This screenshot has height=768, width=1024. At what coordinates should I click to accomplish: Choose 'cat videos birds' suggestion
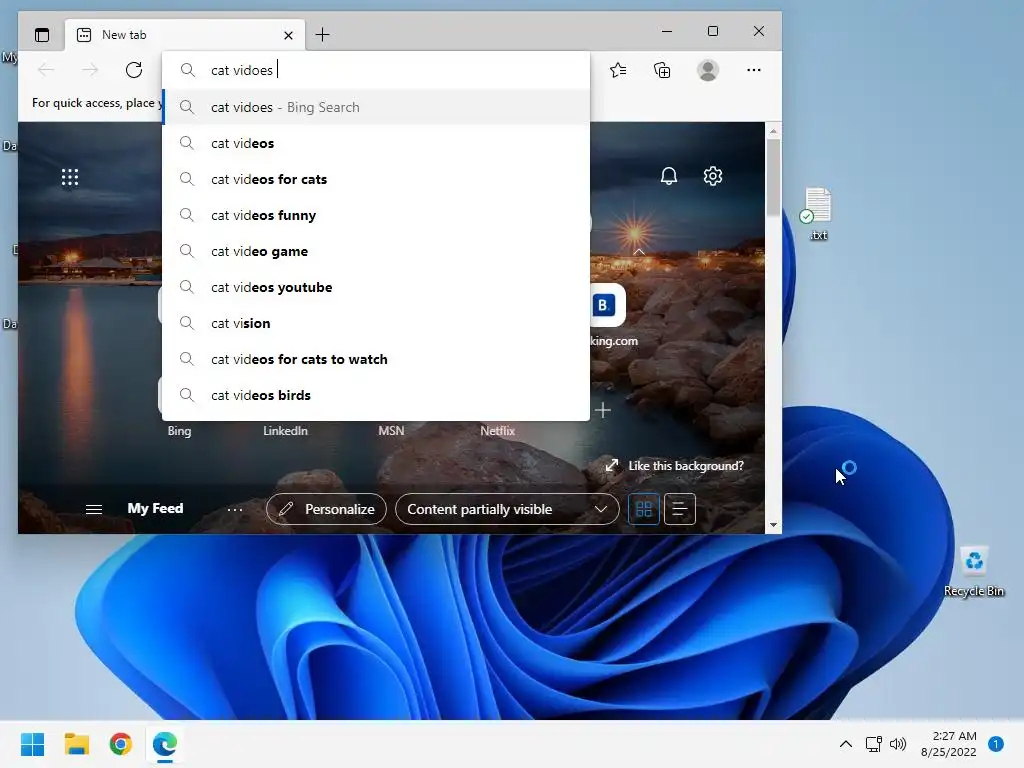tap(376, 394)
